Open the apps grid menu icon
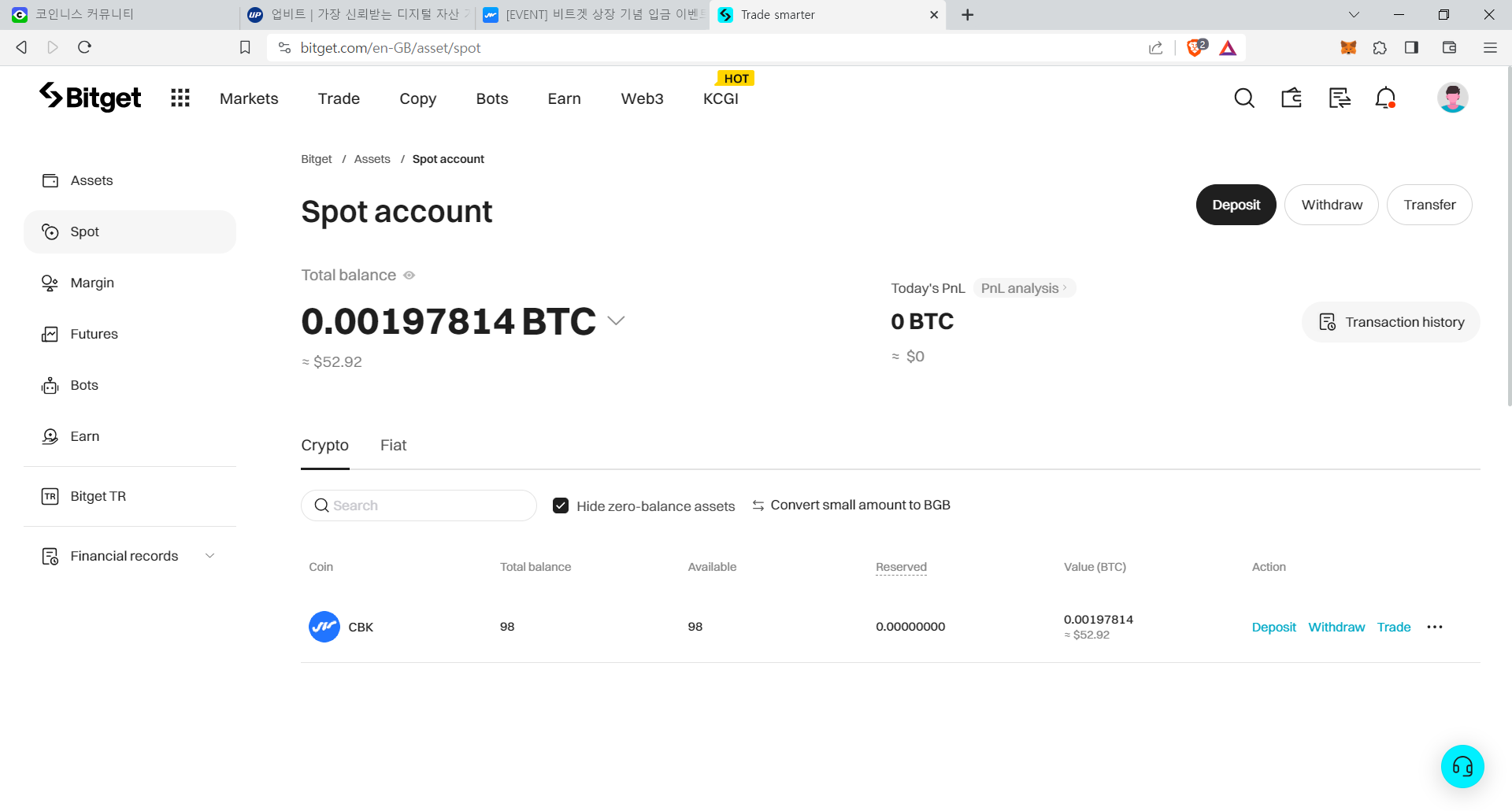Viewport: 1512px width, 811px height. pyautogui.click(x=180, y=98)
